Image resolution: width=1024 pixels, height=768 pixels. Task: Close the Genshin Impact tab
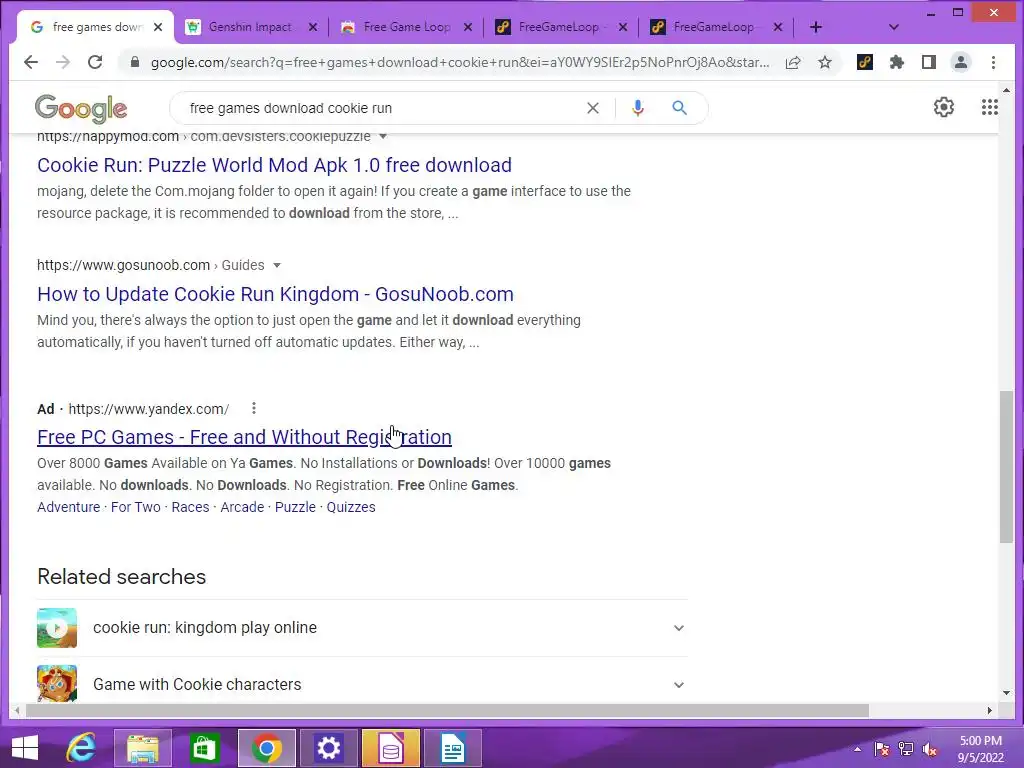(313, 27)
